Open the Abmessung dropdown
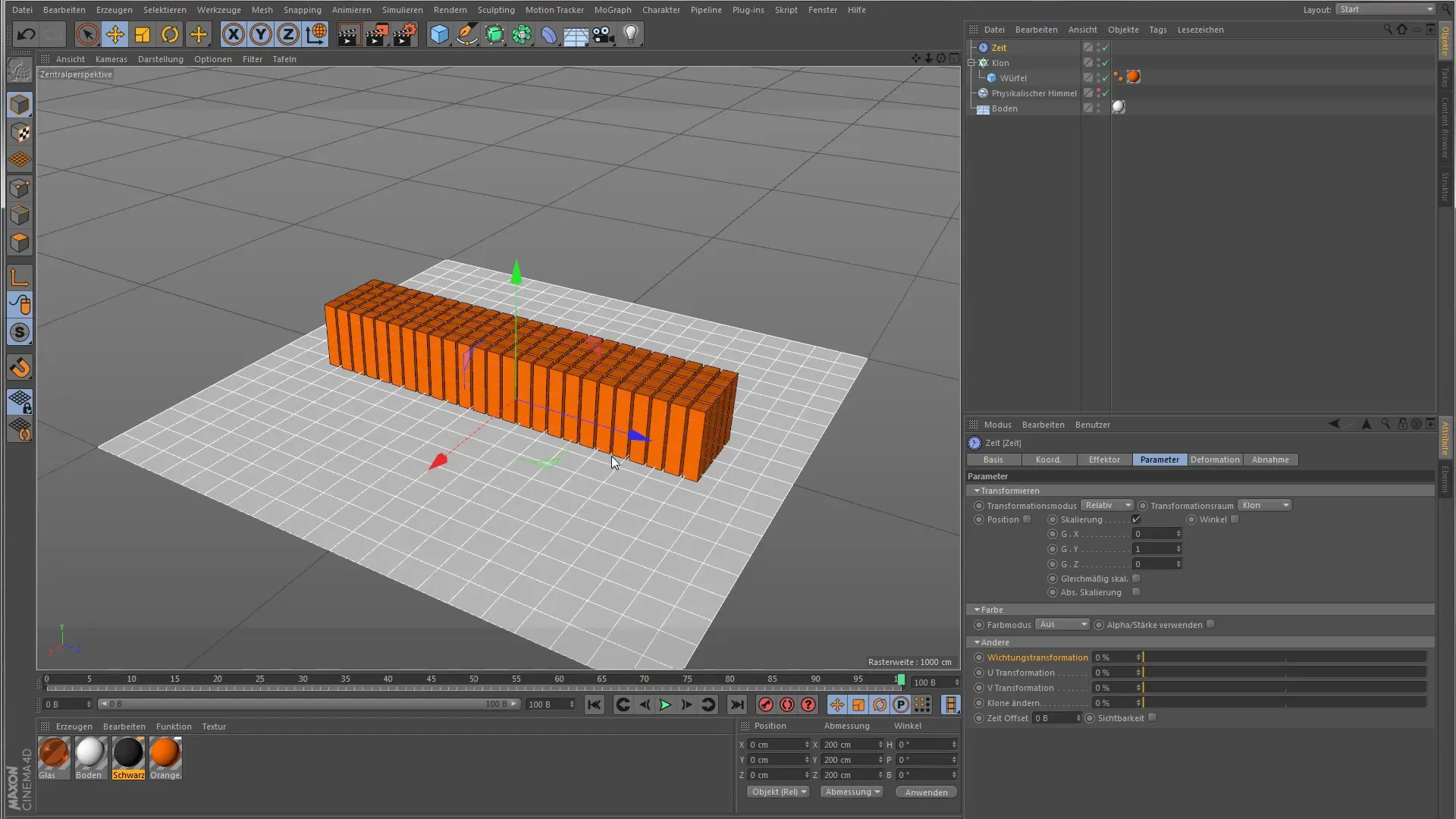This screenshot has height=819, width=1456. point(852,792)
